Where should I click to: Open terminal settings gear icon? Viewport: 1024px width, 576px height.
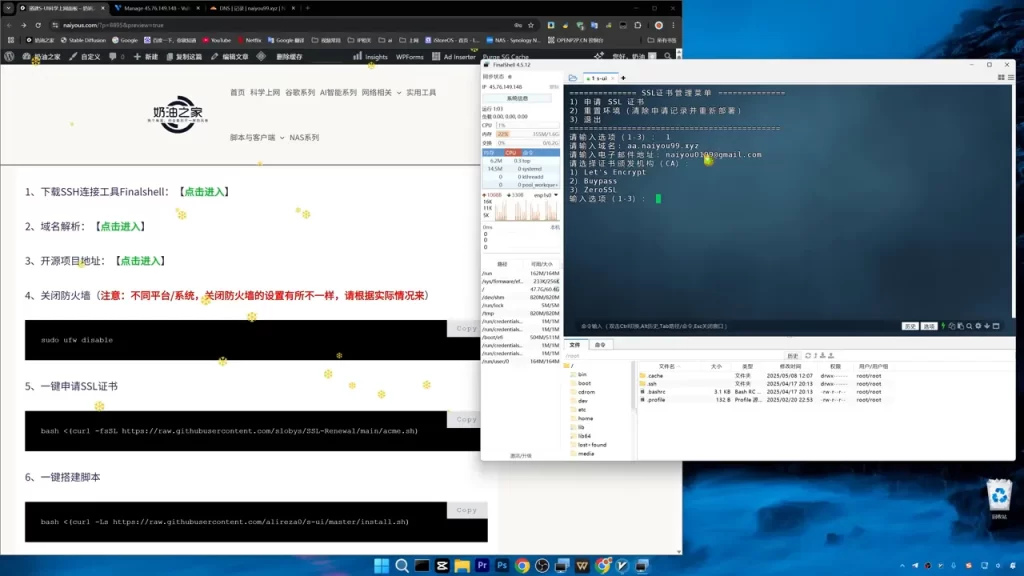pos(978,326)
